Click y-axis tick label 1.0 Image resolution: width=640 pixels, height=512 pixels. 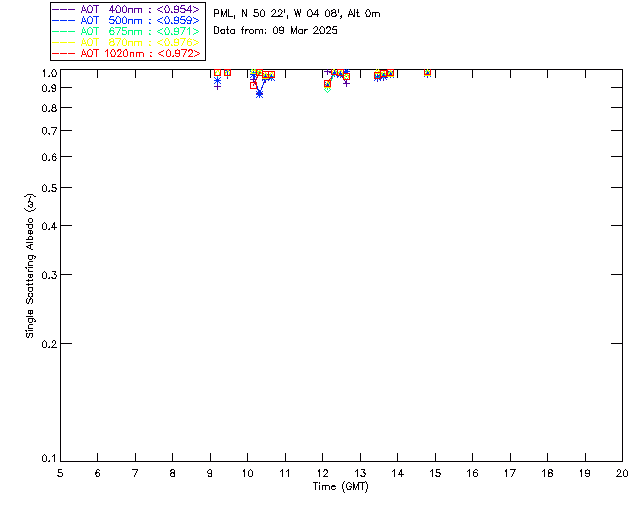click(49, 73)
